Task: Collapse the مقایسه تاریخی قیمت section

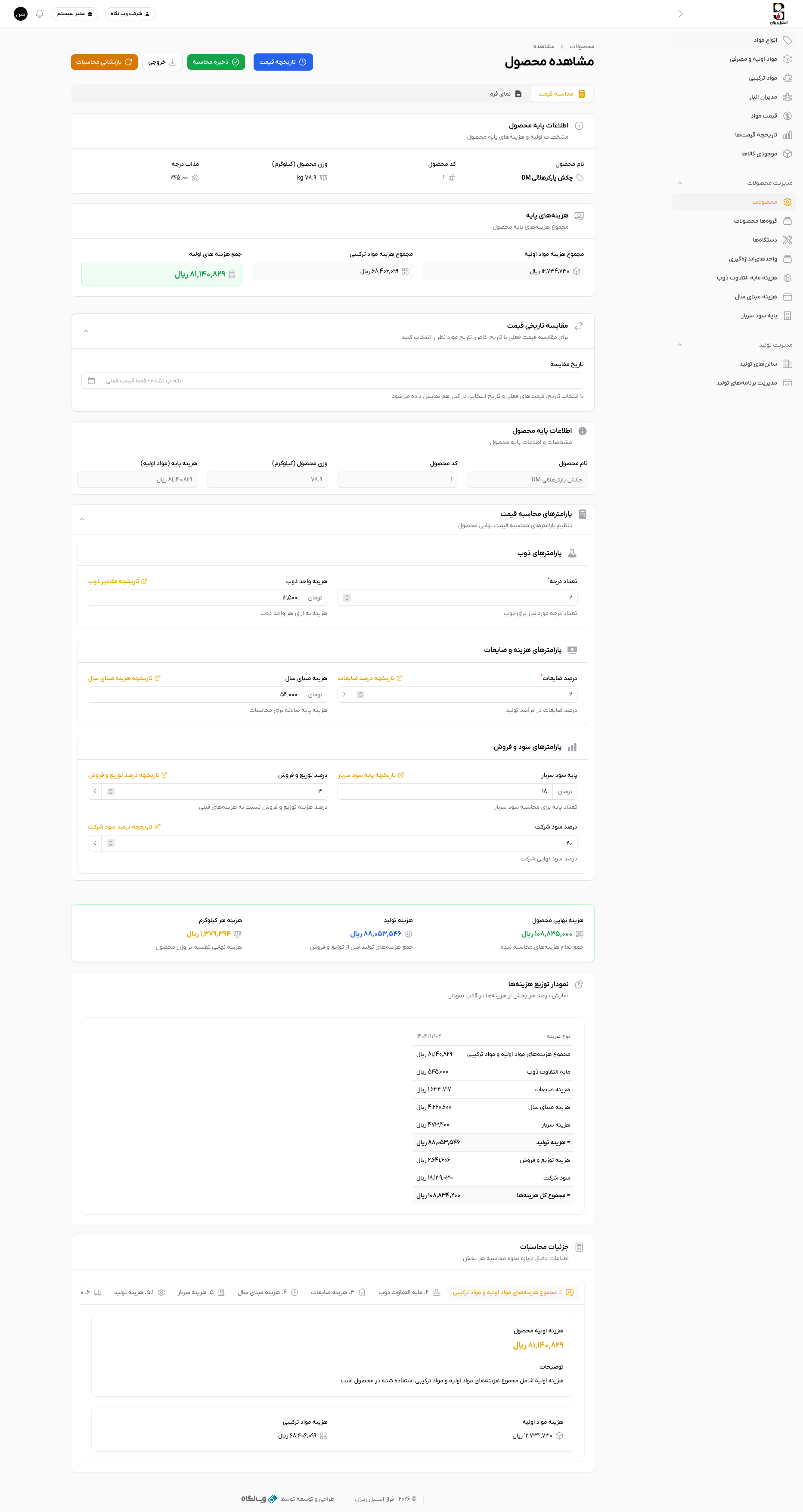Action: (86, 331)
